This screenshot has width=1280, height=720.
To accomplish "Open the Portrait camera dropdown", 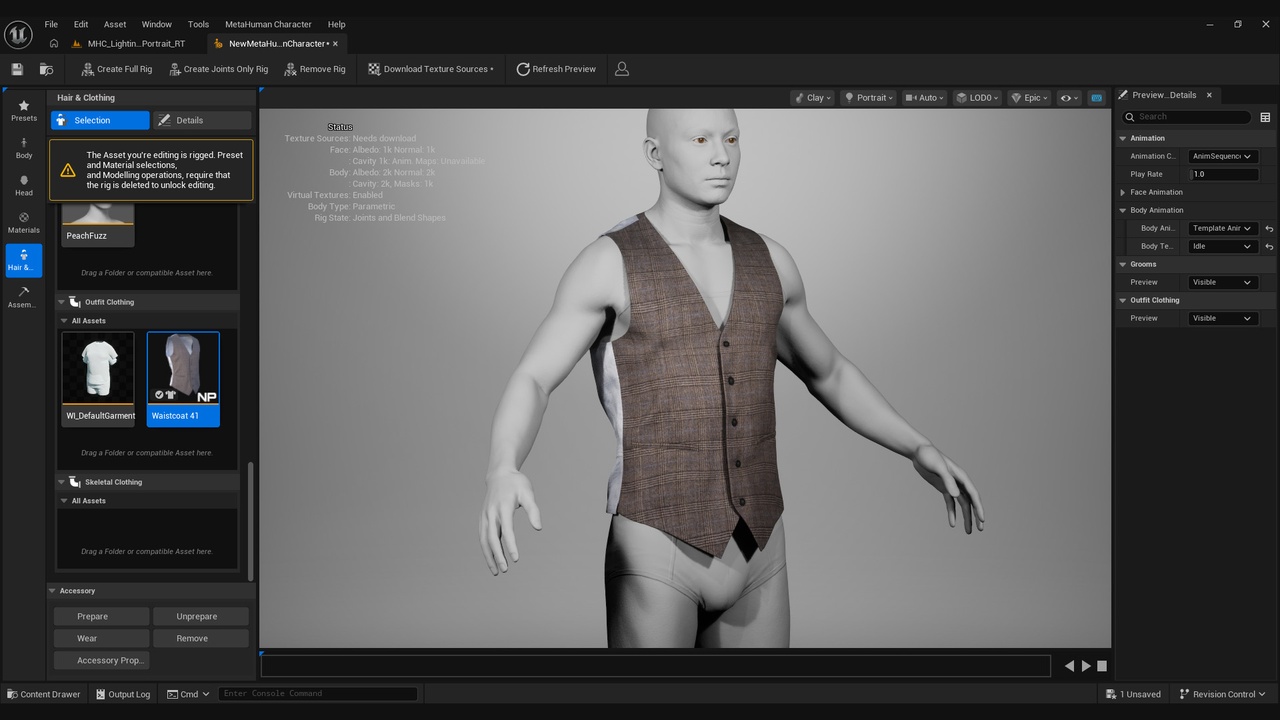I will coord(868,98).
